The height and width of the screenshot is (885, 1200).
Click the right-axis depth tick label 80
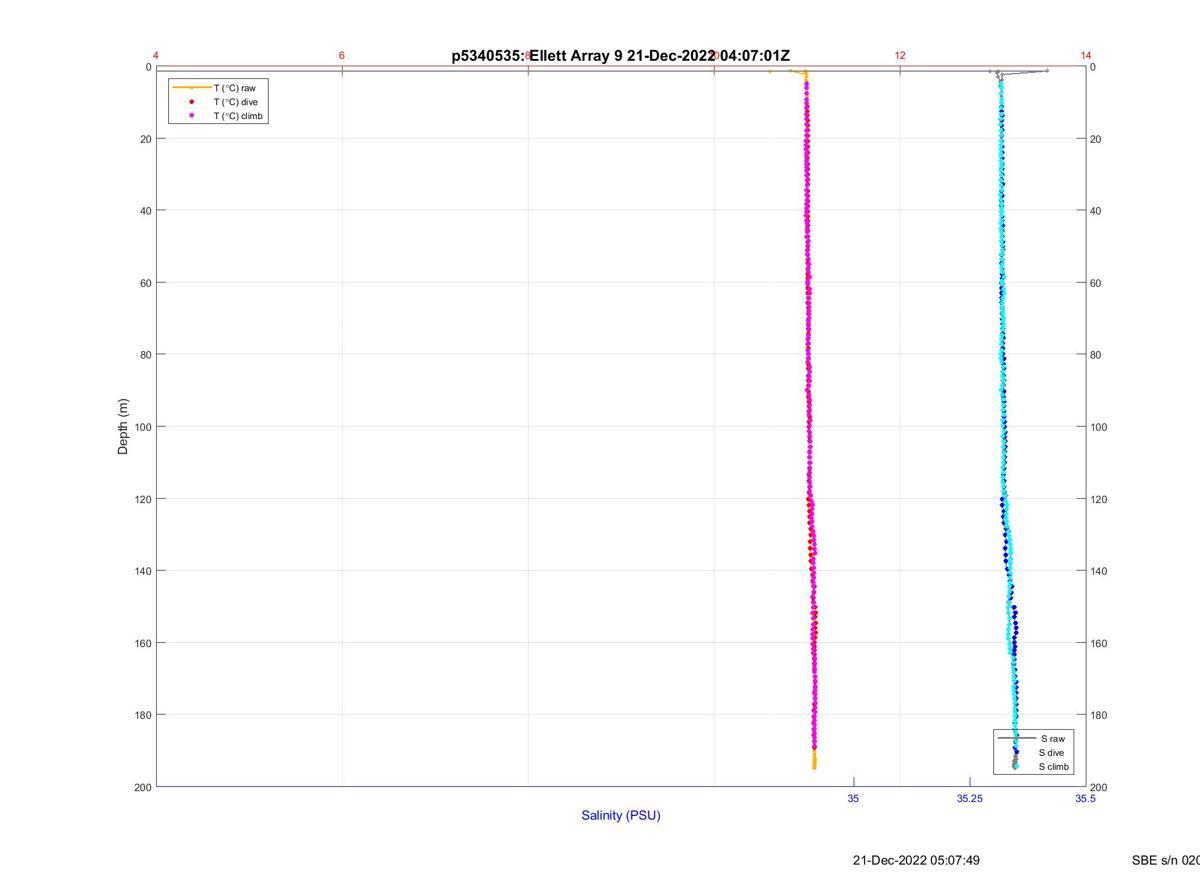pyautogui.click(x=1096, y=355)
